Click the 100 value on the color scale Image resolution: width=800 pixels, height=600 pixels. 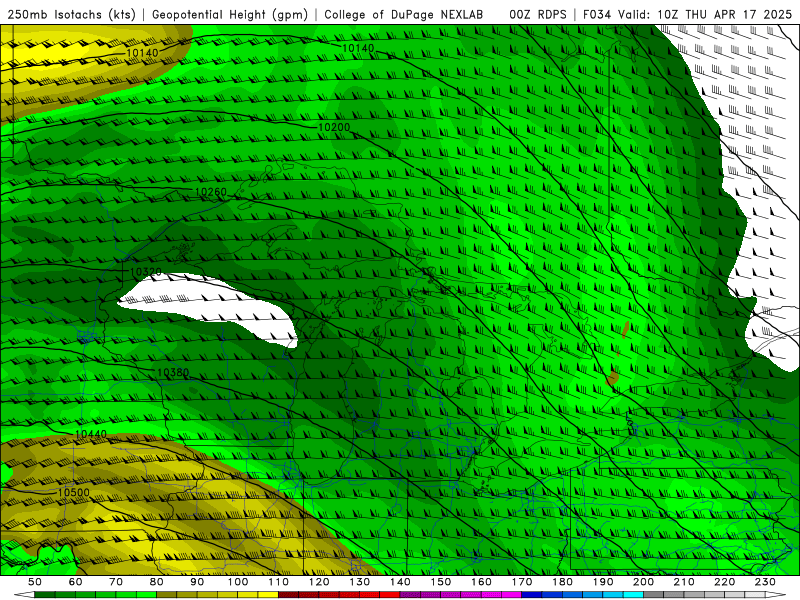click(x=238, y=582)
